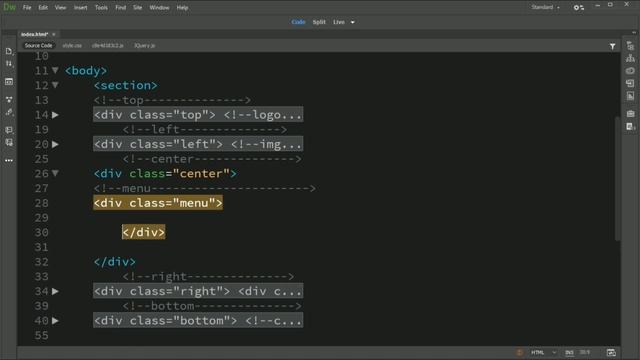Collapse section tag at line 12

click(55, 85)
